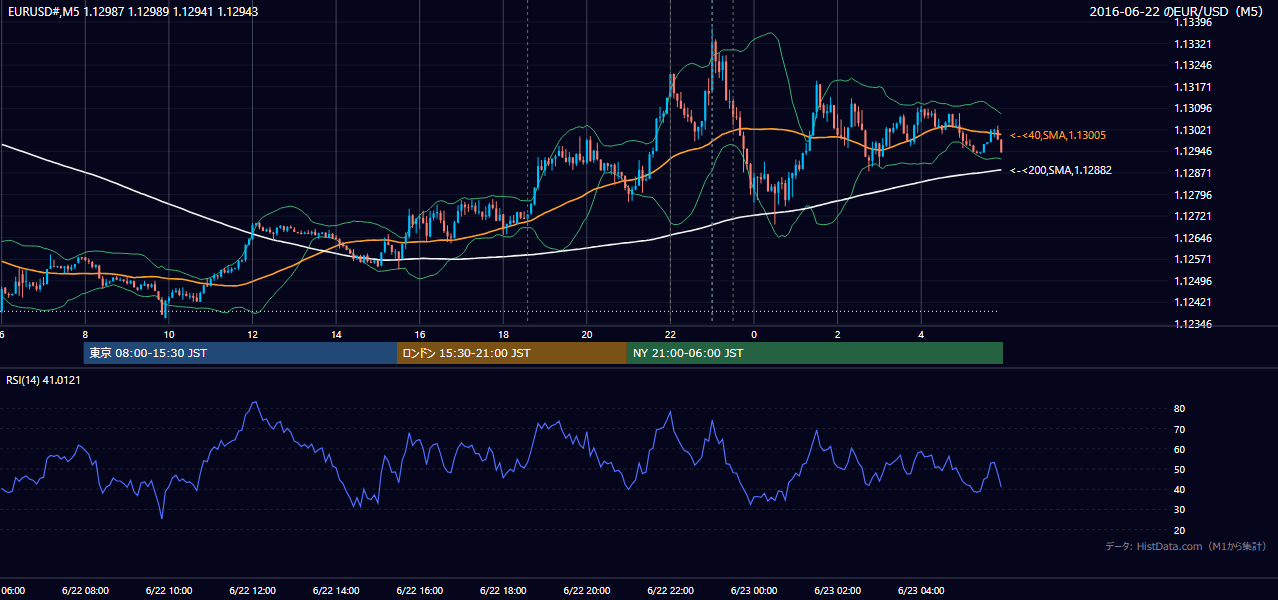1278x600 pixels.
Task: Click price axis label 1.13246
Action: (x=1193, y=65)
